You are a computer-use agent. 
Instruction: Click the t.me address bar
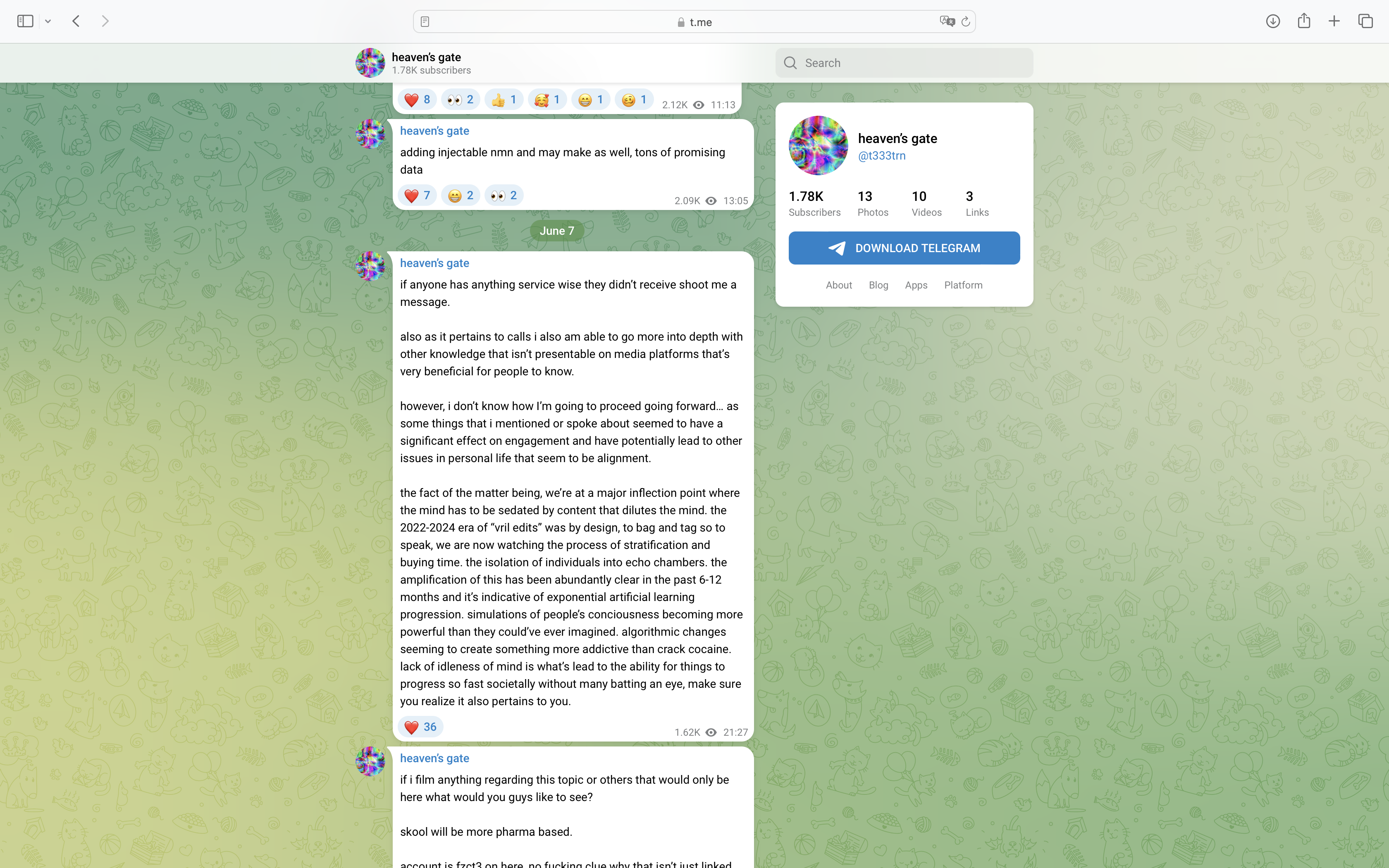[694, 22]
